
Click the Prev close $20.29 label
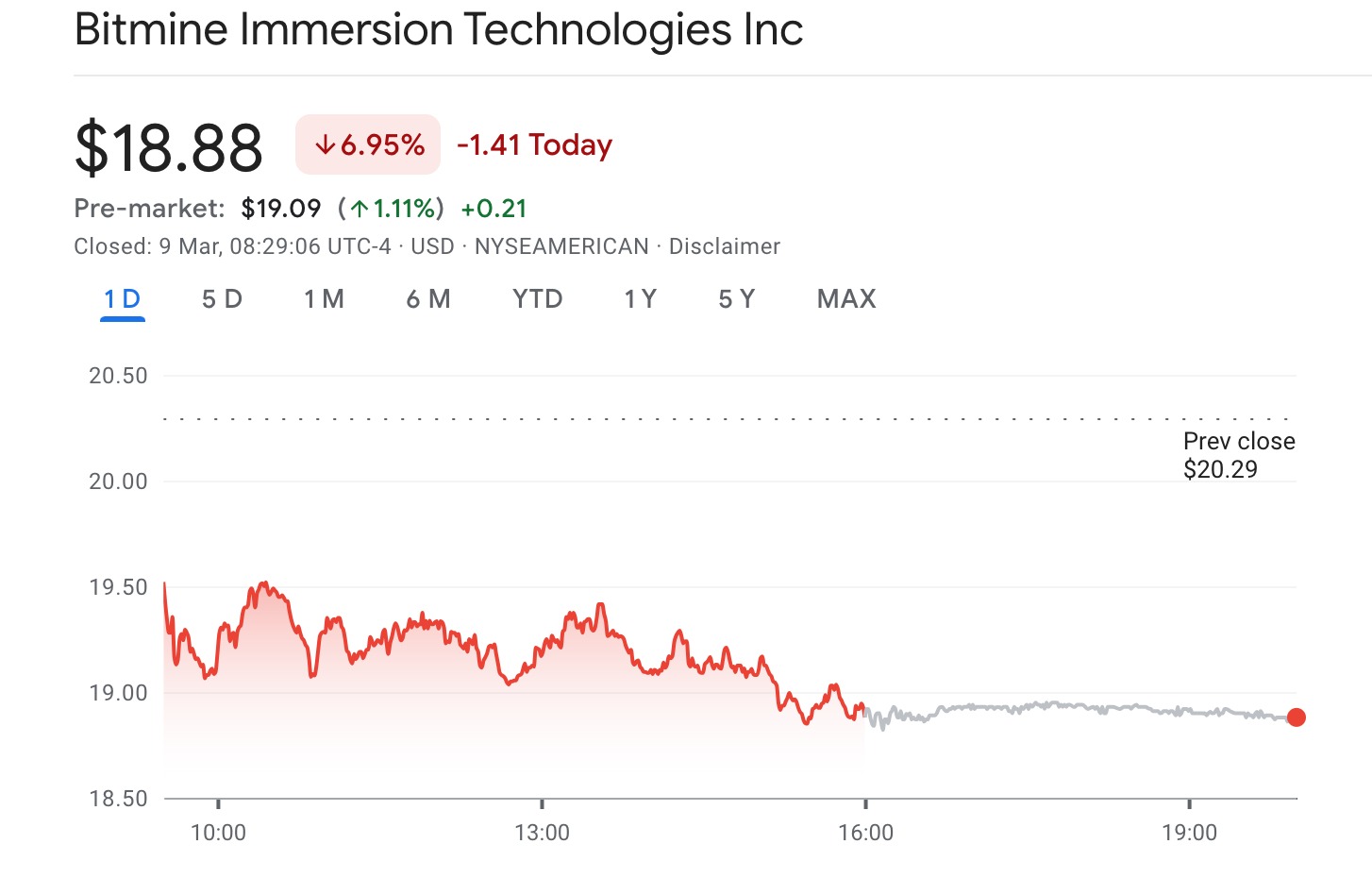click(x=1238, y=455)
